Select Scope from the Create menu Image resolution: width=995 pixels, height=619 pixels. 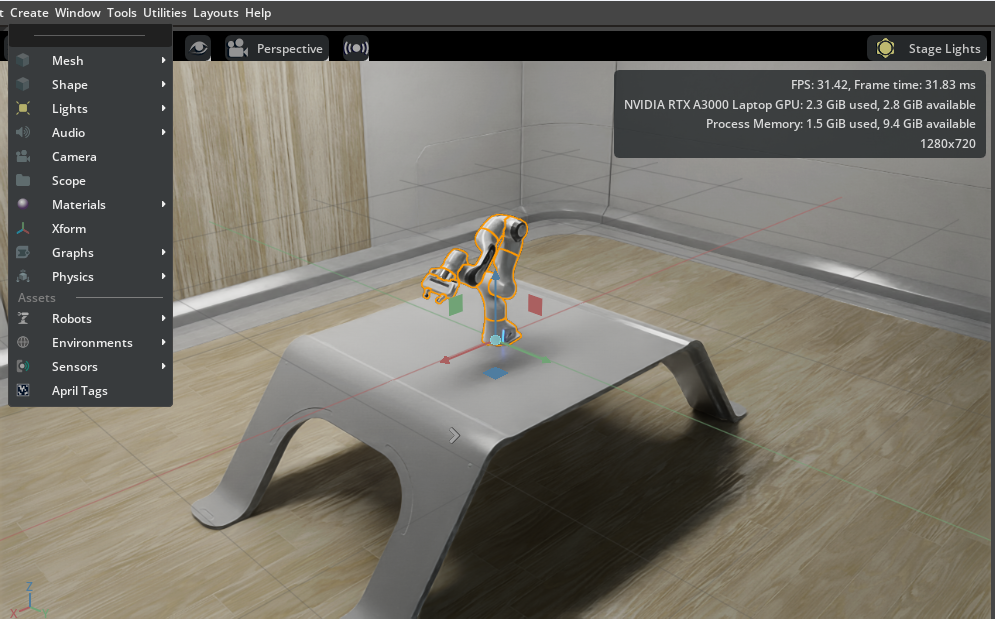point(69,181)
